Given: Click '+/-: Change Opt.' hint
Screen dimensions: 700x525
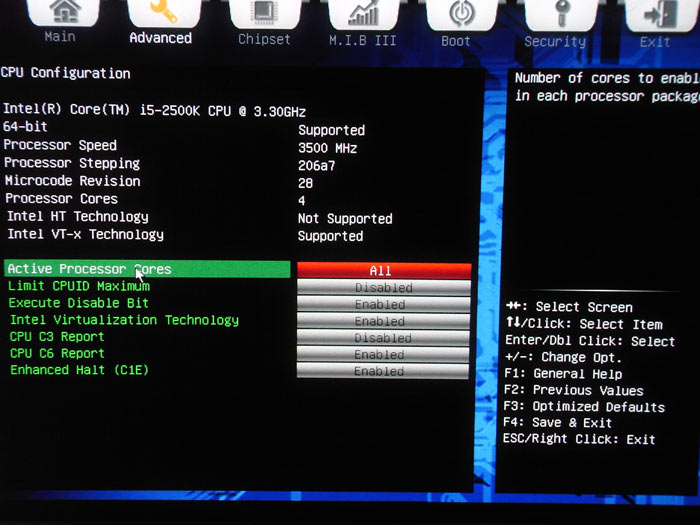Looking at the screenshot, I should tap(563, 357).
